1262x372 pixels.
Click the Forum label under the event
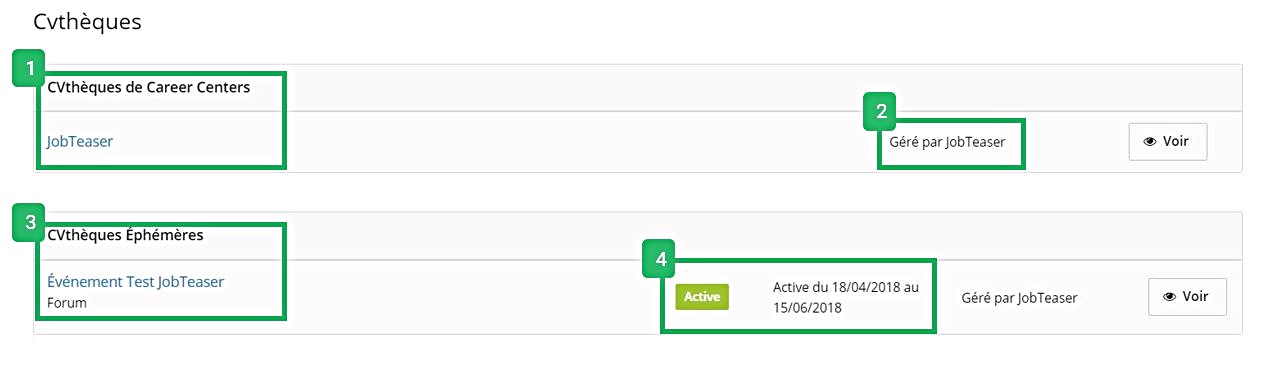click(67, 303)
